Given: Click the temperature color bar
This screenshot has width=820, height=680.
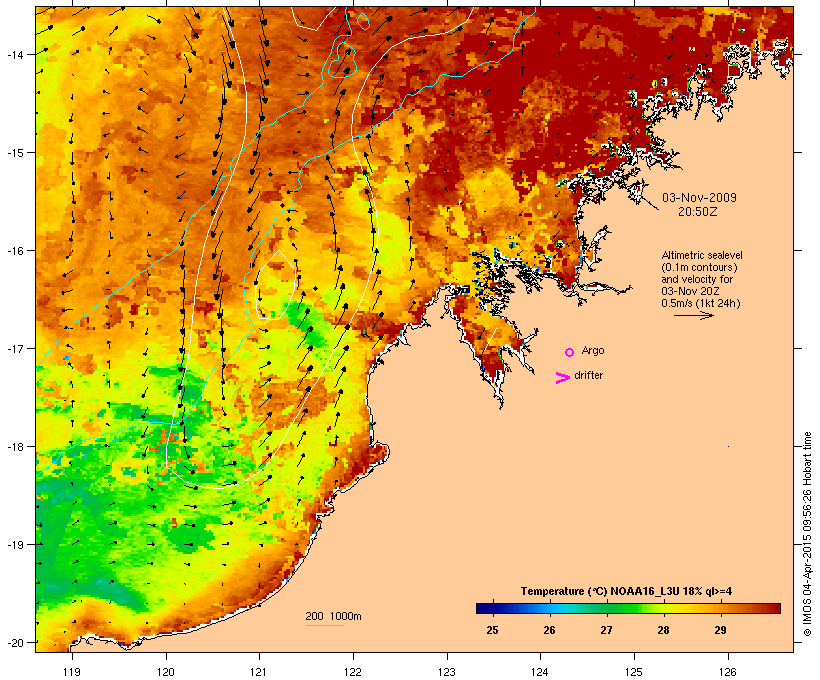Looking at the screenshot, I should [628, 608].
